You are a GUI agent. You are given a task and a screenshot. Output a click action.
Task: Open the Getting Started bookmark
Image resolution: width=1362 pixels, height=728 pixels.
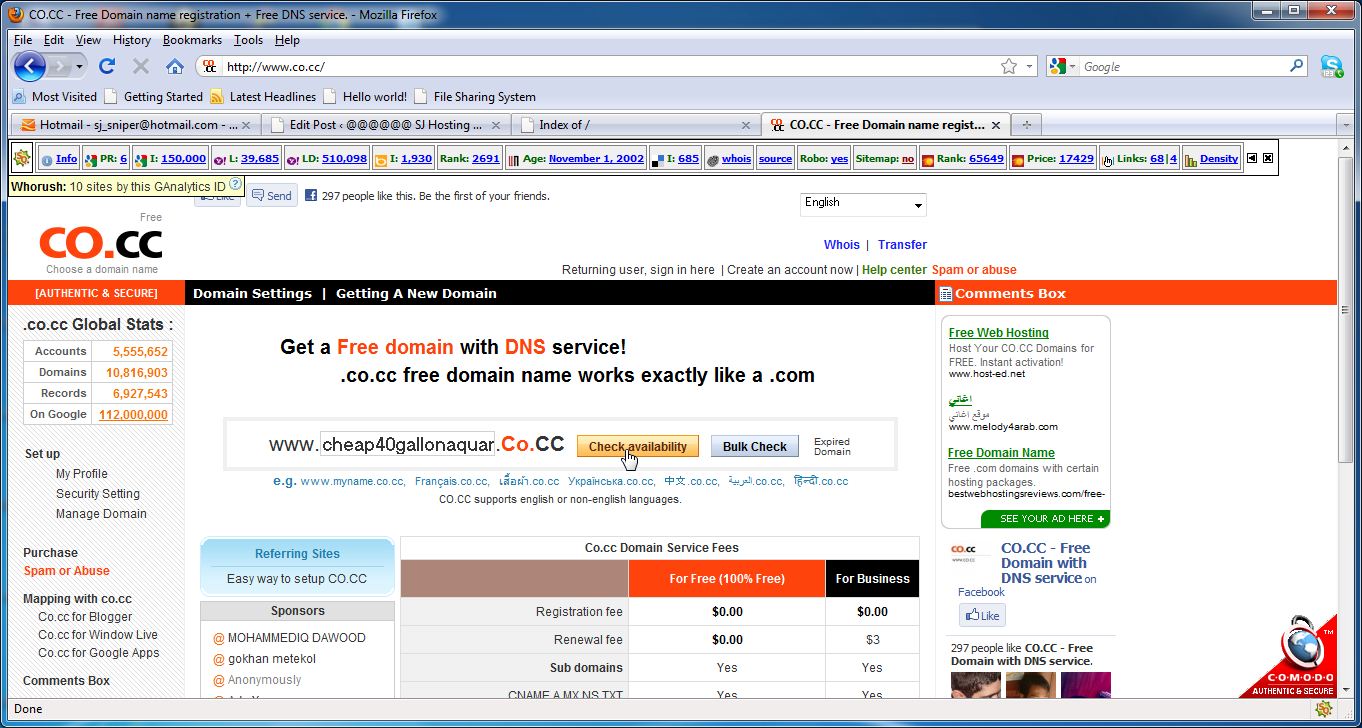(153, 97)
